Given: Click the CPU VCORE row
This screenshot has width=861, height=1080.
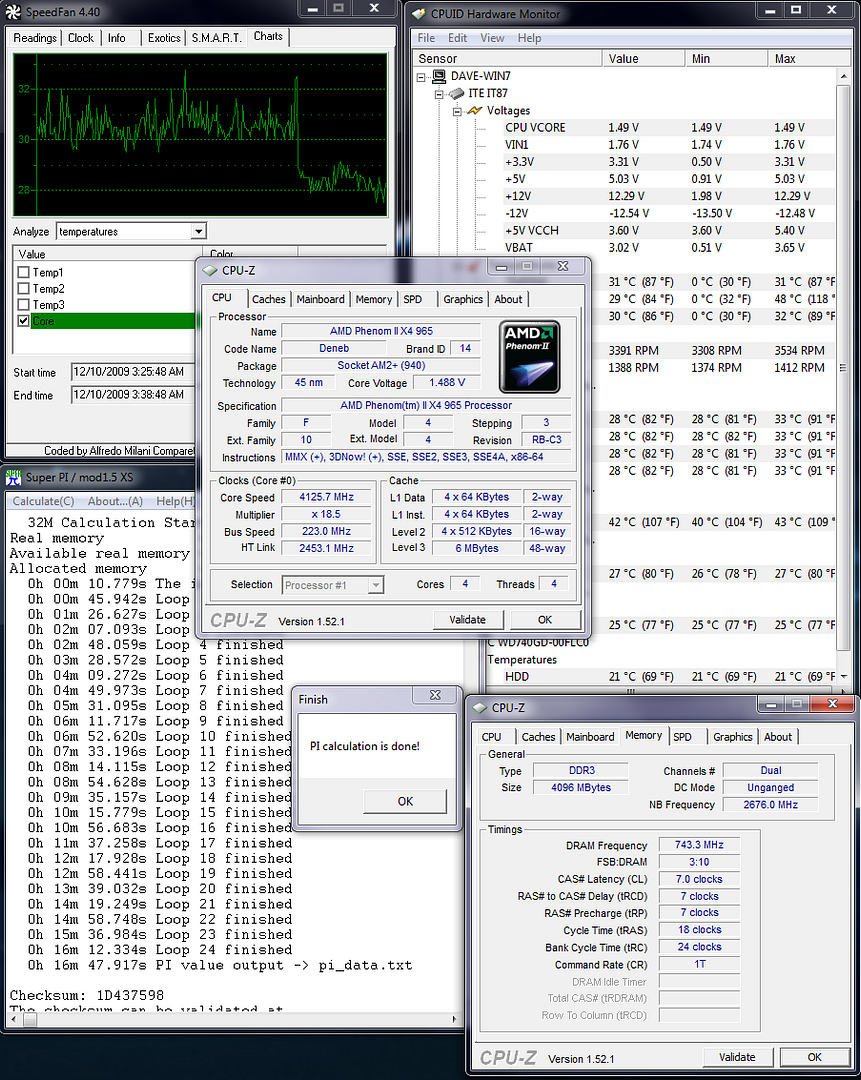Looking at the screenshot, I should click(x=668, y=127).
